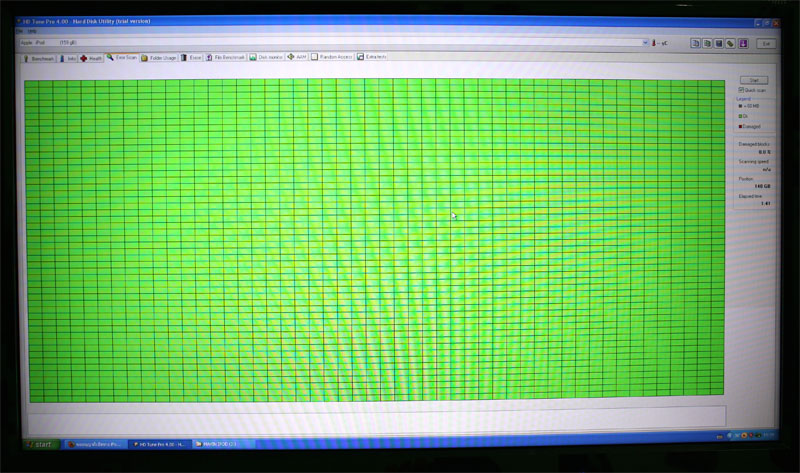Toggle the Quick scan checkbox
This screenshot has width=800, height=473.
742,90
